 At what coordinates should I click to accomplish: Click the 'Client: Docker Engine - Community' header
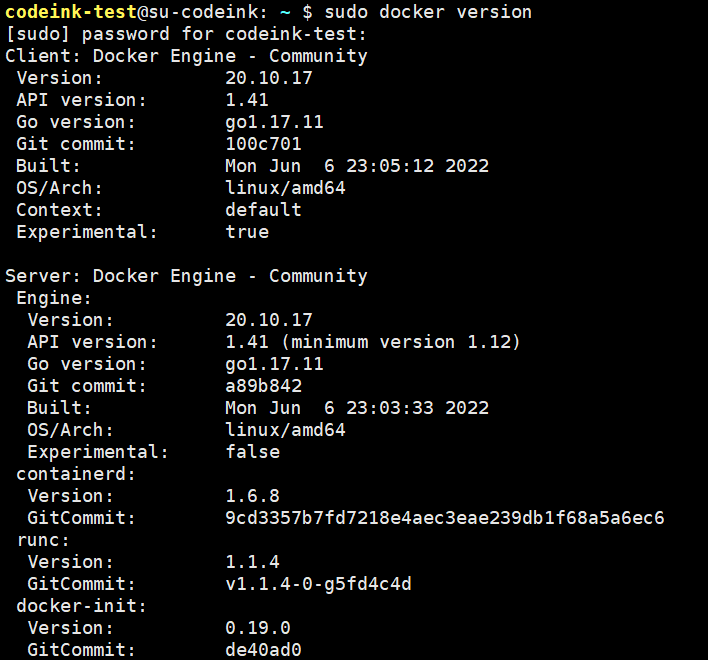[x=186, y=56]
